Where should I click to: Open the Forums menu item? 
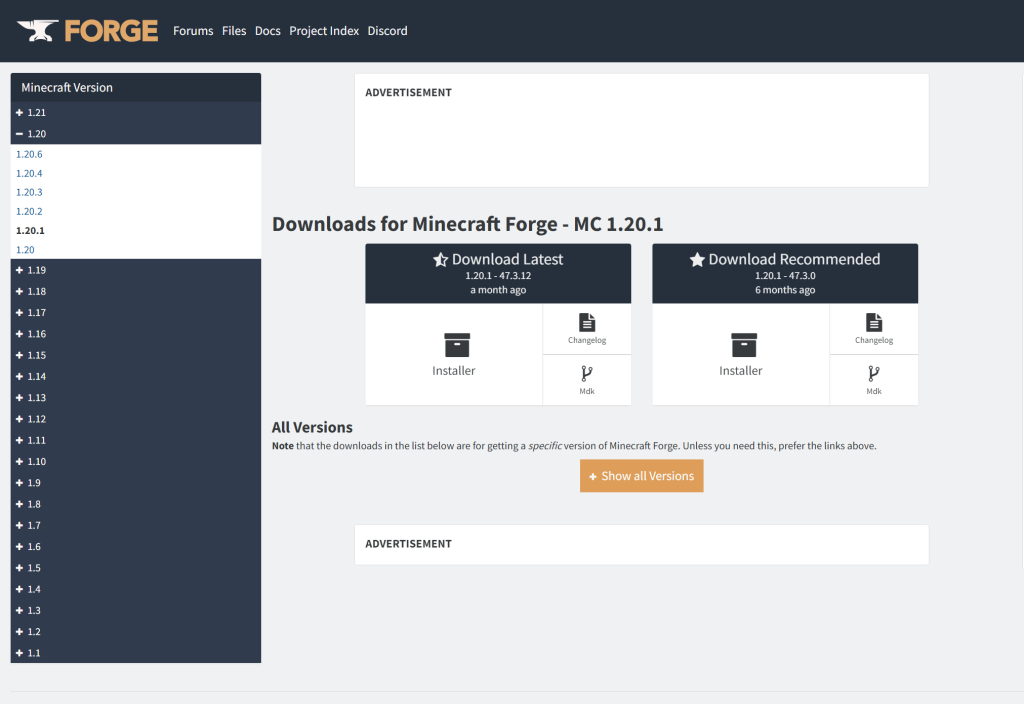click(193, 31)
